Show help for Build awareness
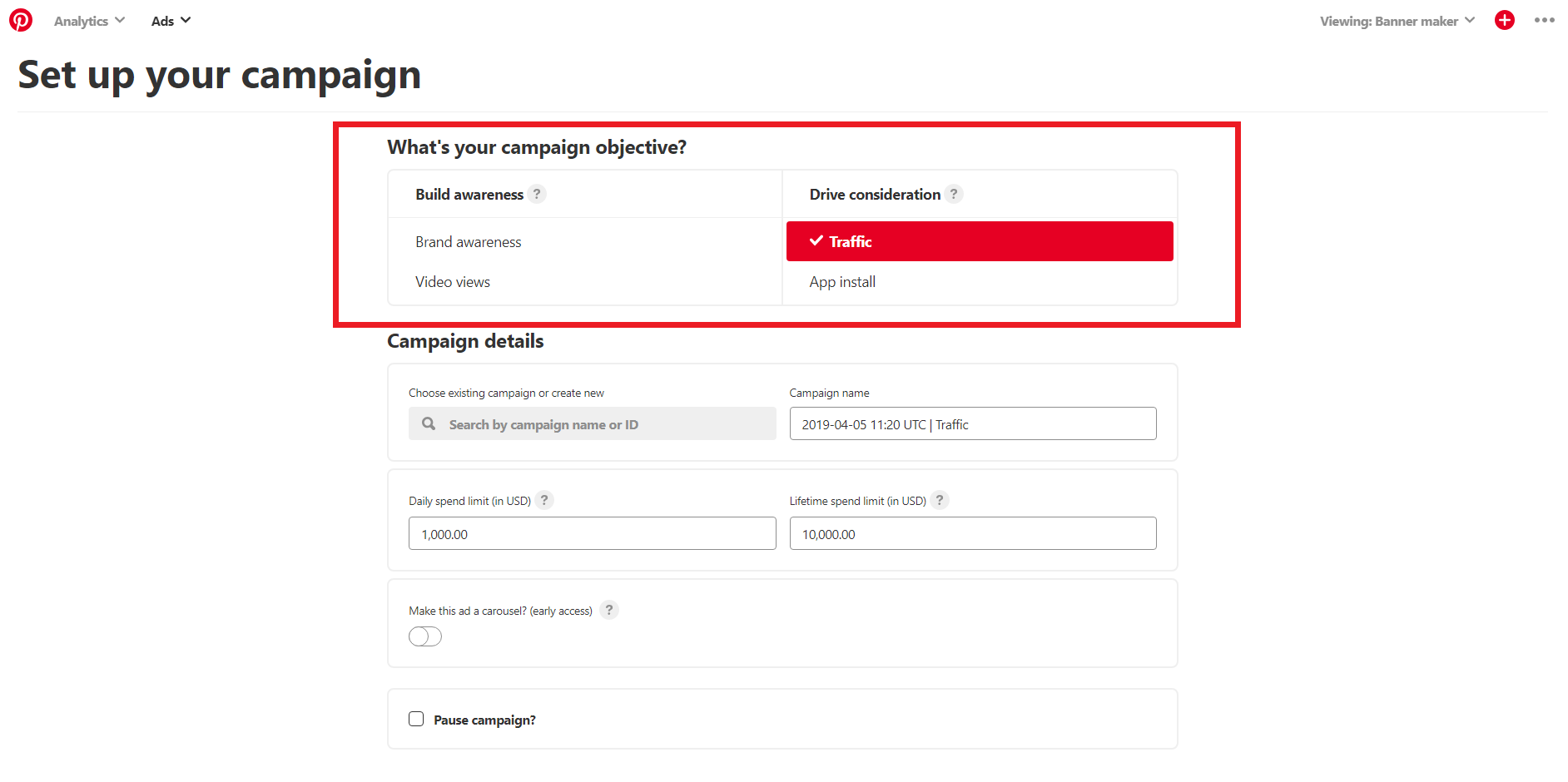Viewport: 1568px width, 782px height. pos(537,194)
